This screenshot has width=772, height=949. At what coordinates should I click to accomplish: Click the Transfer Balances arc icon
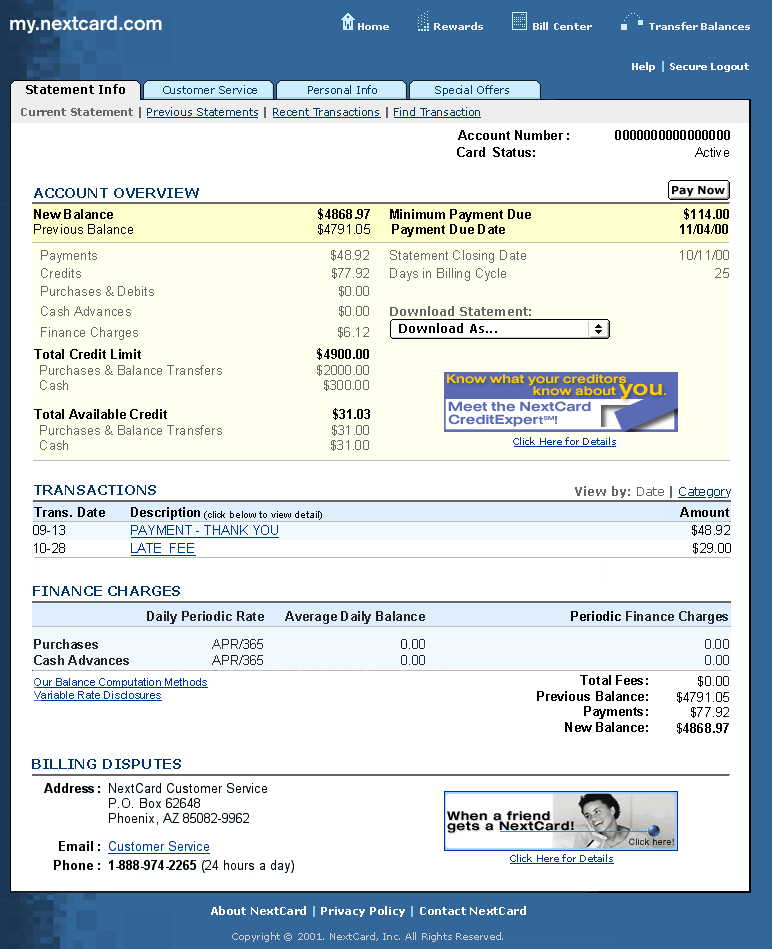point(632,22)
